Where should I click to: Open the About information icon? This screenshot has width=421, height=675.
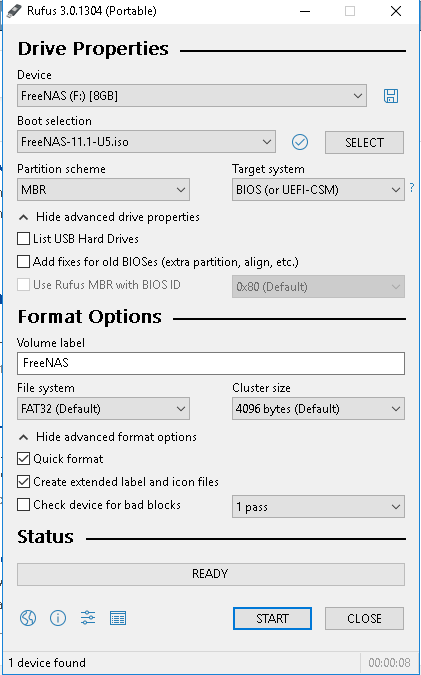58,618
